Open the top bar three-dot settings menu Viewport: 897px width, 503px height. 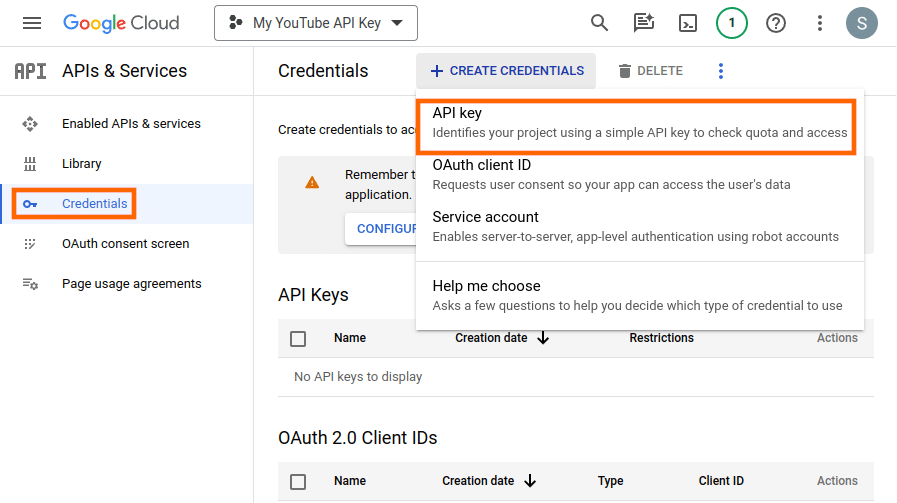click(820, 23)
